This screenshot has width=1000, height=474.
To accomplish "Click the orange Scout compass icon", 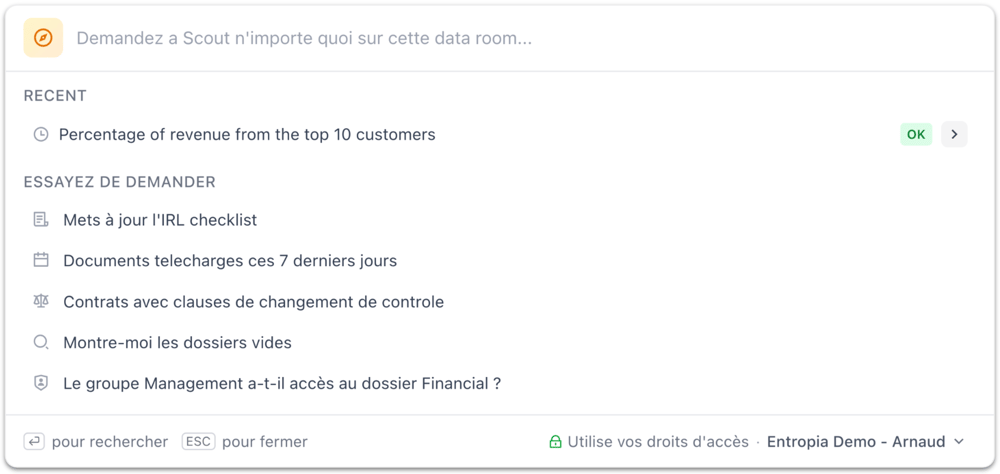I will click(x=43, y=38).
